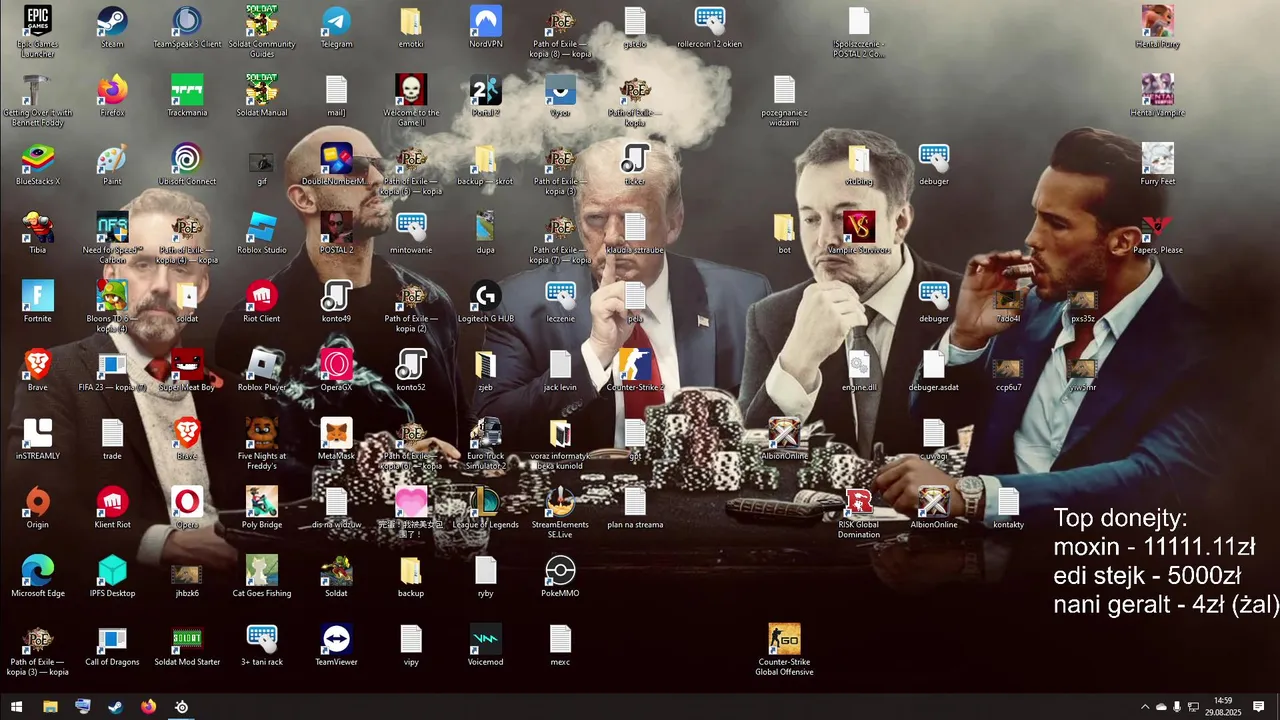Open the OneDrive tray icon
The width and height of the screenshot is (1280, 720).
(x=1161, y=707)
